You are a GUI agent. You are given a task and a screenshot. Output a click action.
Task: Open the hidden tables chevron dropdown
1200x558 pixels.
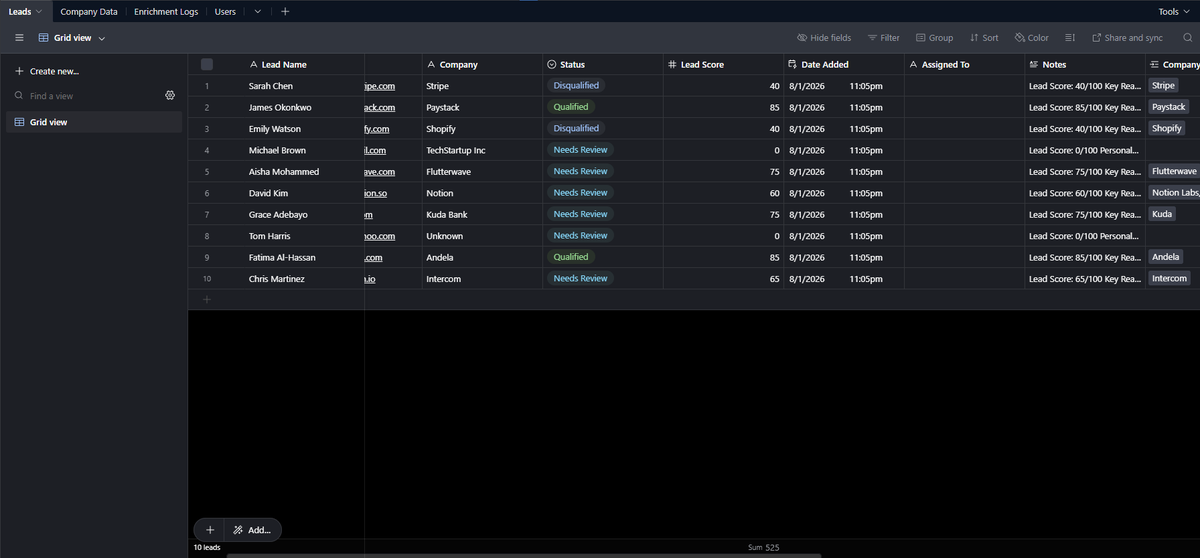[258, 11]
